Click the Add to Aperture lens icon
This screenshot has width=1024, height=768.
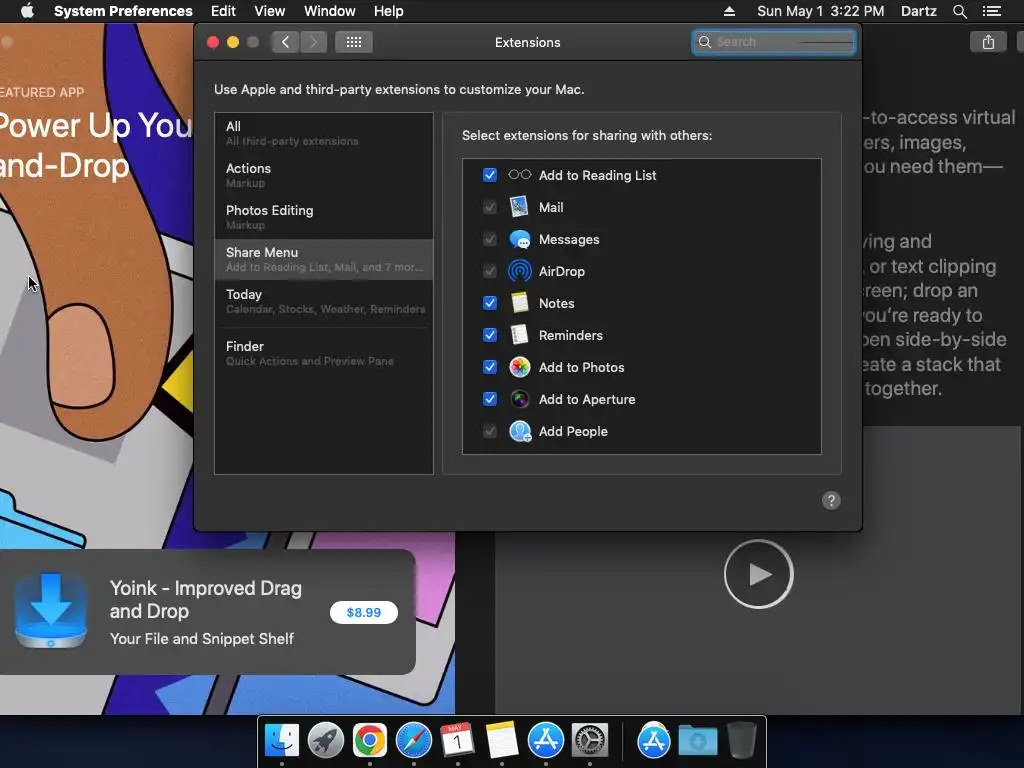pos(520,399)
